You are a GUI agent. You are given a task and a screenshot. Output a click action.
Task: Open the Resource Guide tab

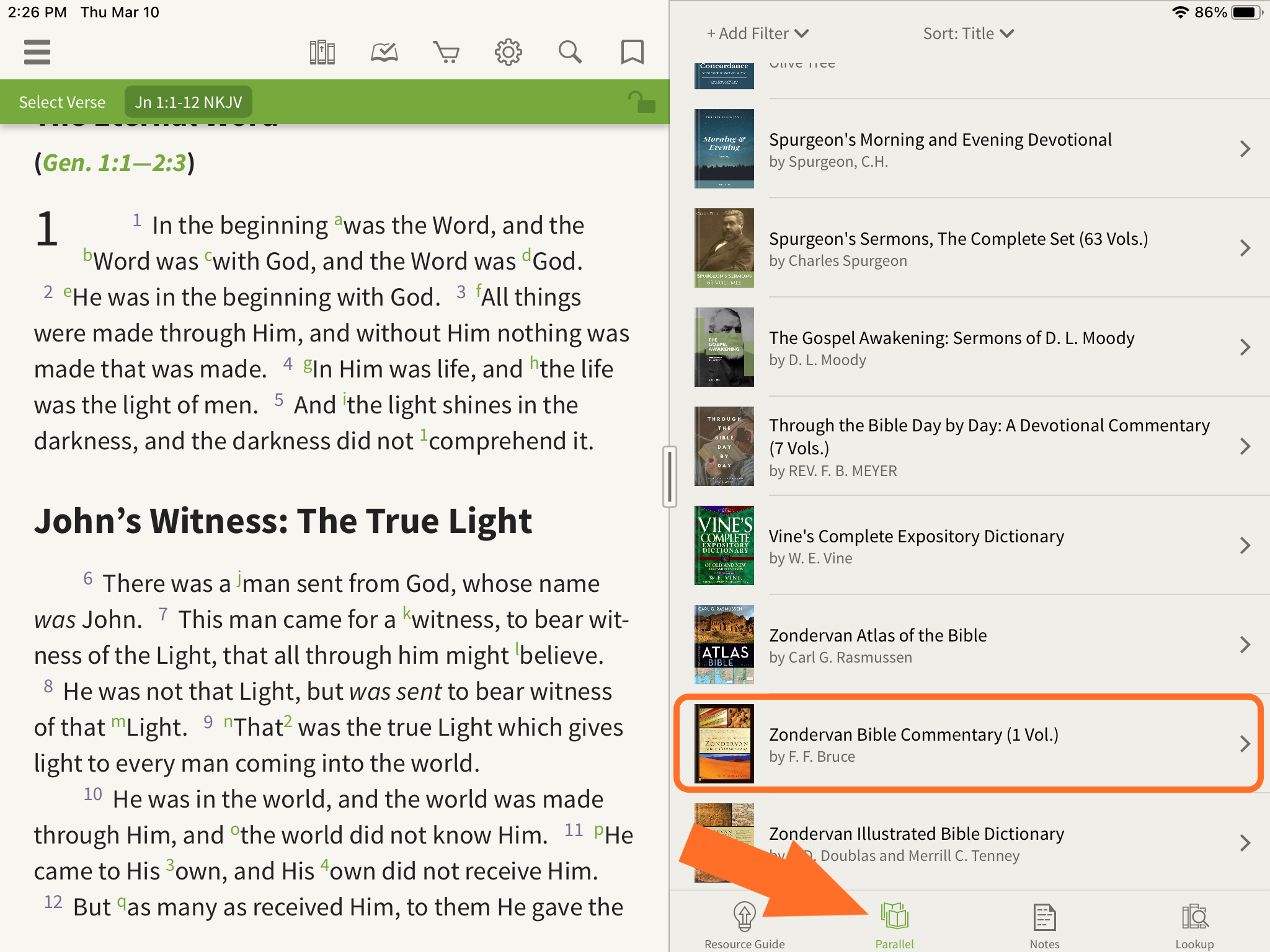[x=744, y=926]
